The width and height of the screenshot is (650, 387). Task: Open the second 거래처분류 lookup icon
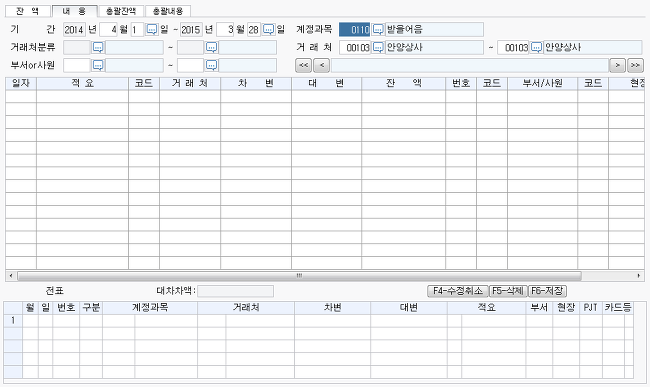pos(211,48)
